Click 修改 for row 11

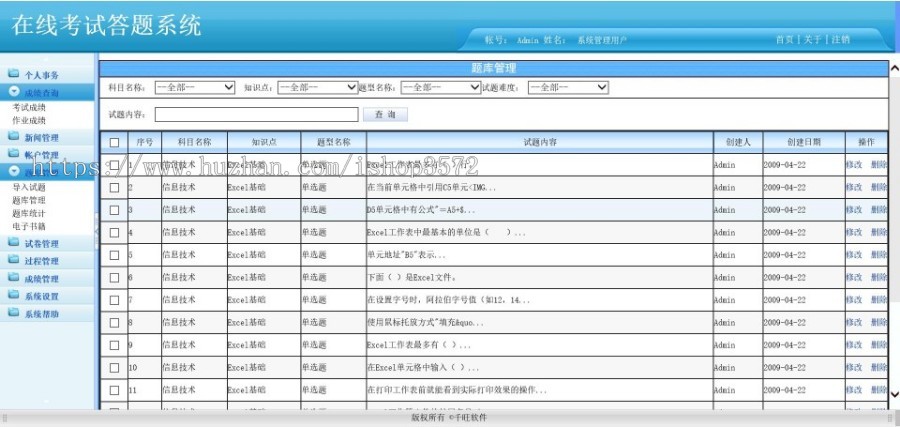(x=854, y=390)
